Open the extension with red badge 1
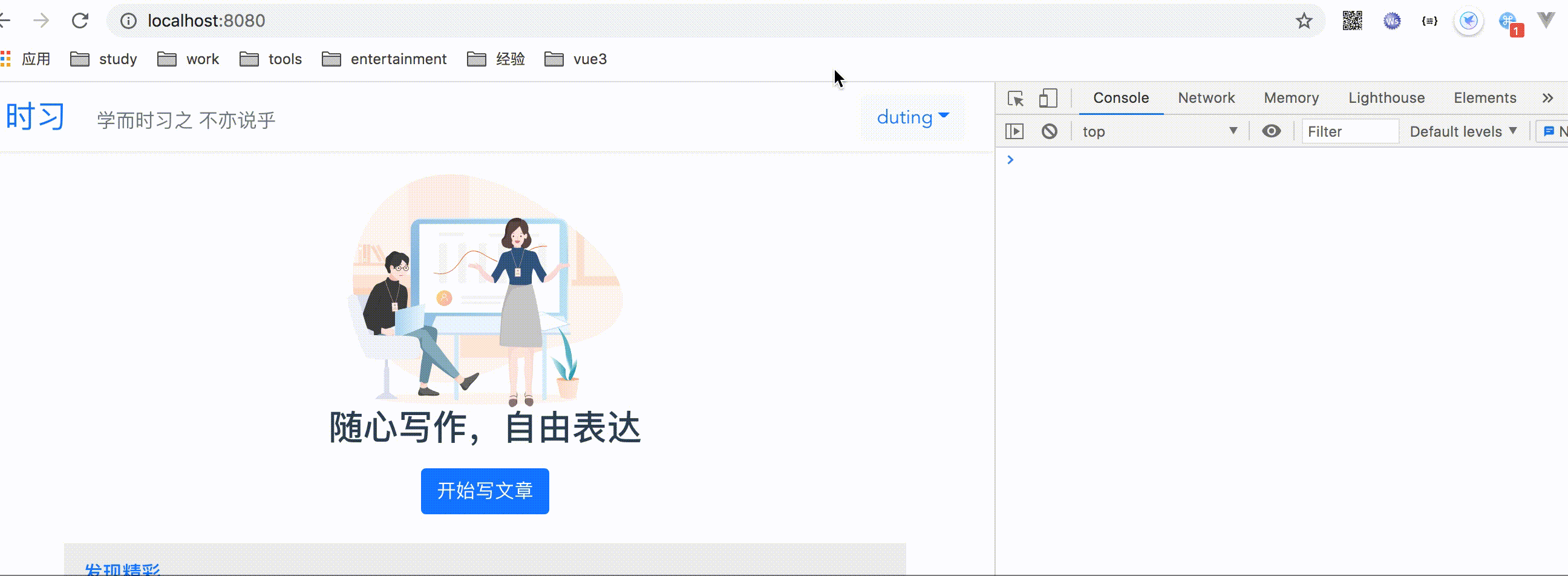This screenshot has width=1568, height=576. [1510, 23]
